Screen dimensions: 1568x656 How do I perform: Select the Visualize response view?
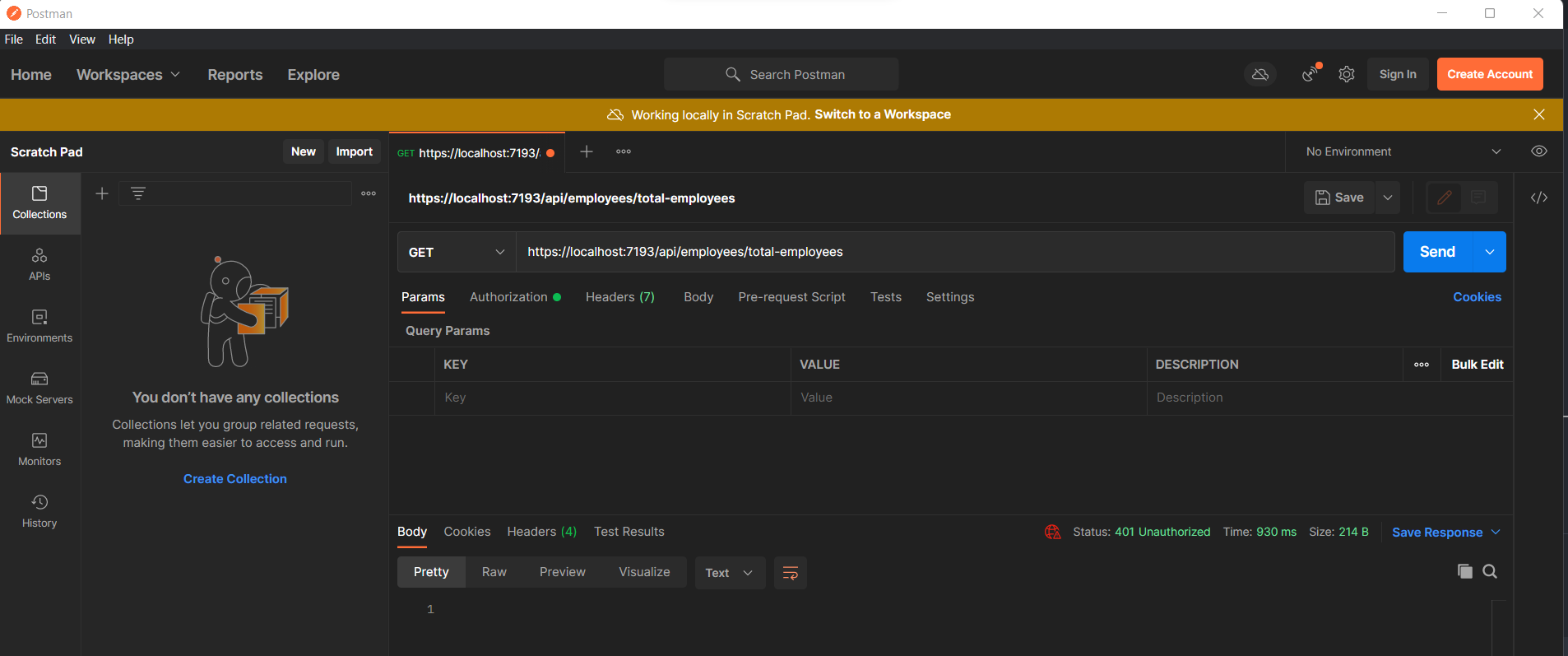644,572
